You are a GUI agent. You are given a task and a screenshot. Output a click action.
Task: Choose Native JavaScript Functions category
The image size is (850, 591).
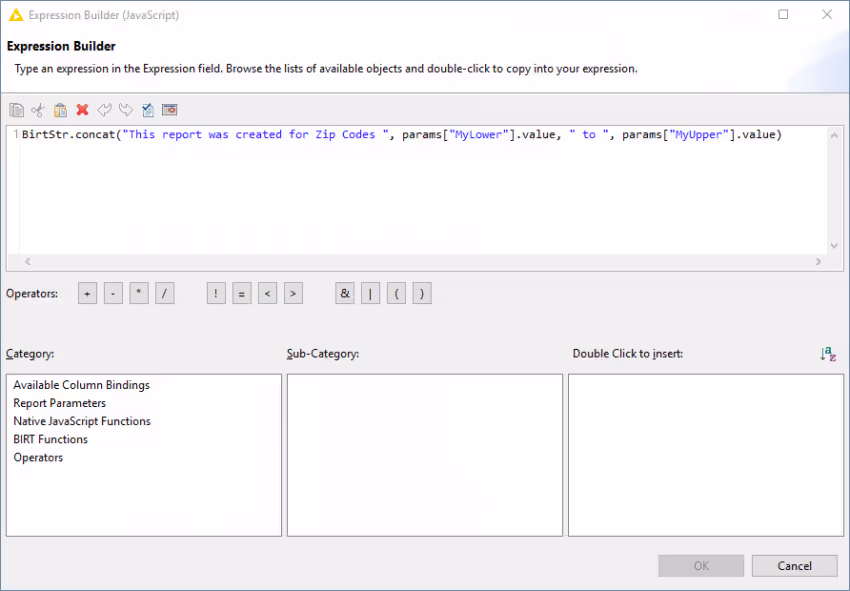(82, 421)
